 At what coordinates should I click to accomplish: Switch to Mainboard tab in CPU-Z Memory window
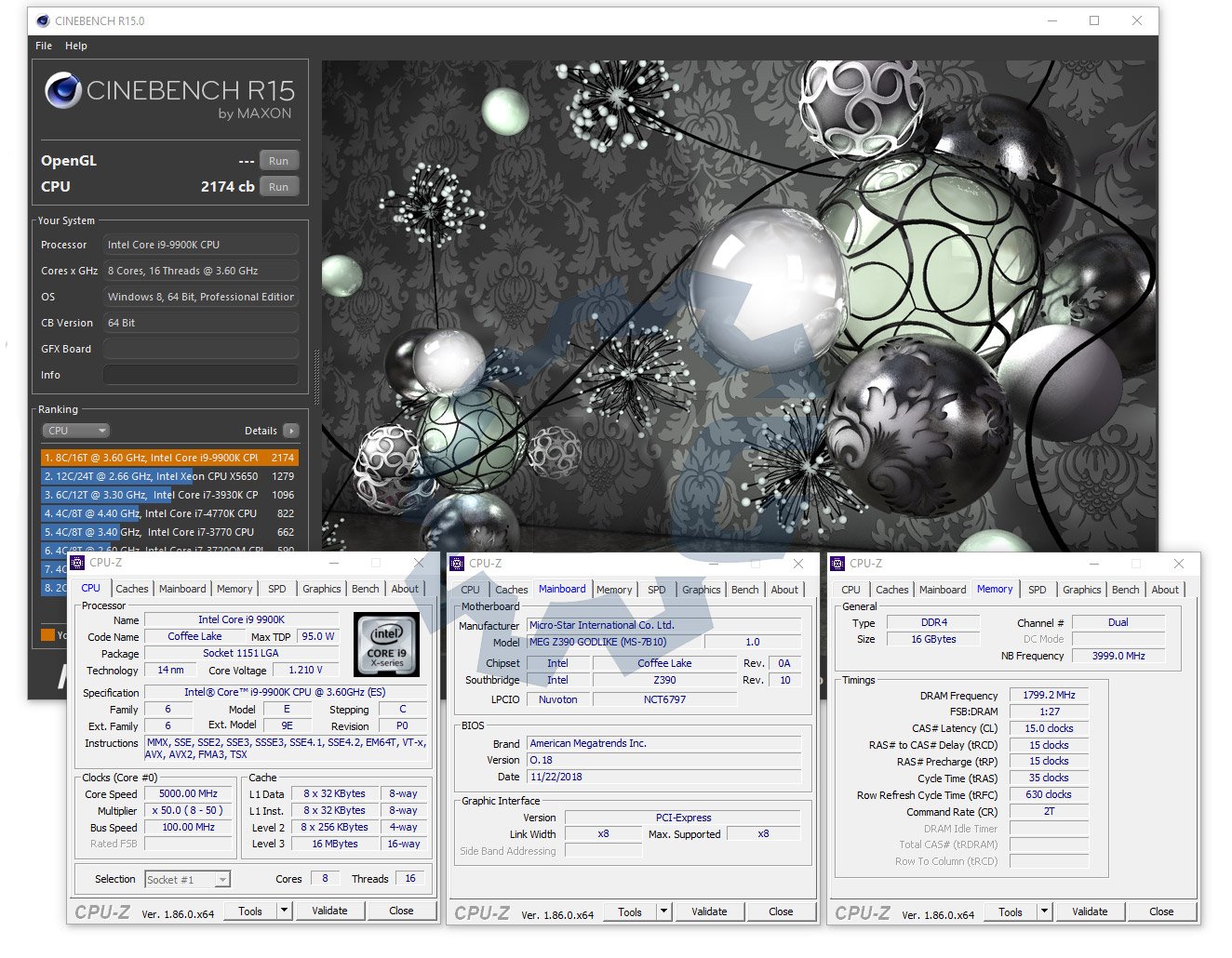[x=943, y=590]
